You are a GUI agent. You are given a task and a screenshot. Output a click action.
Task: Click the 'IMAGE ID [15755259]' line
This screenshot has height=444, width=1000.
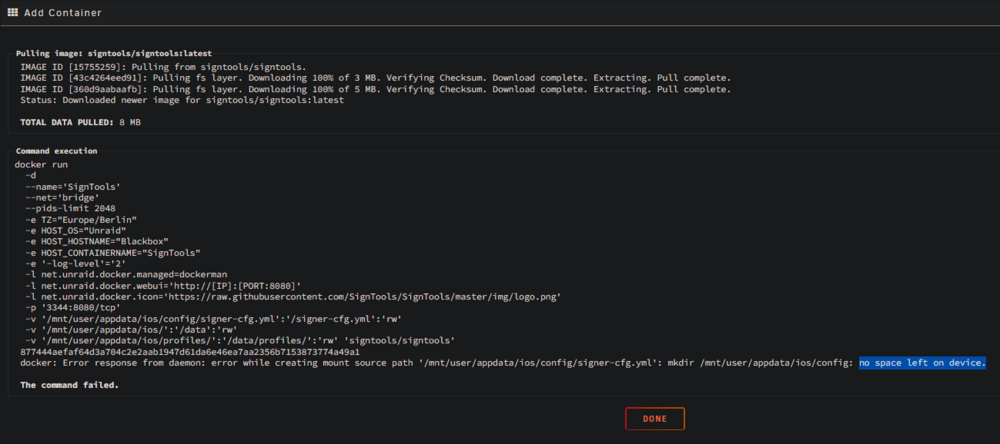click(163, 67)
